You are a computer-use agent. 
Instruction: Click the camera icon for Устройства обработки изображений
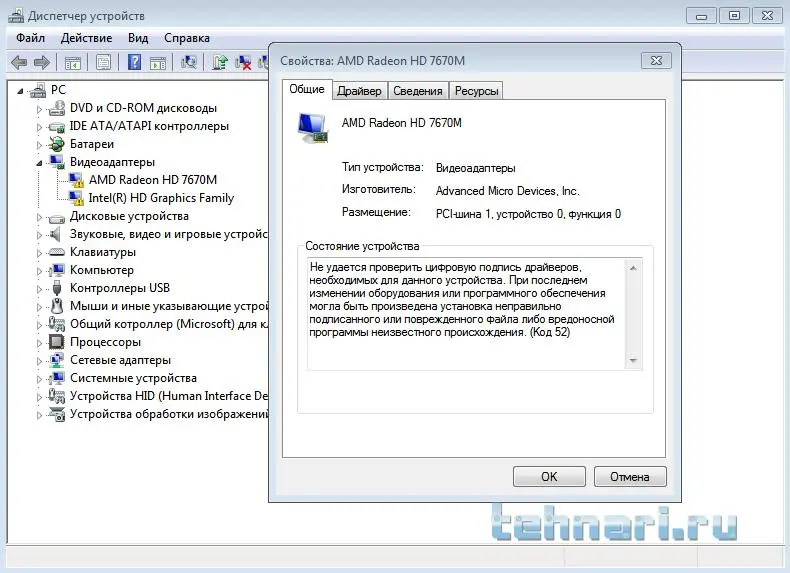[57, 414]
